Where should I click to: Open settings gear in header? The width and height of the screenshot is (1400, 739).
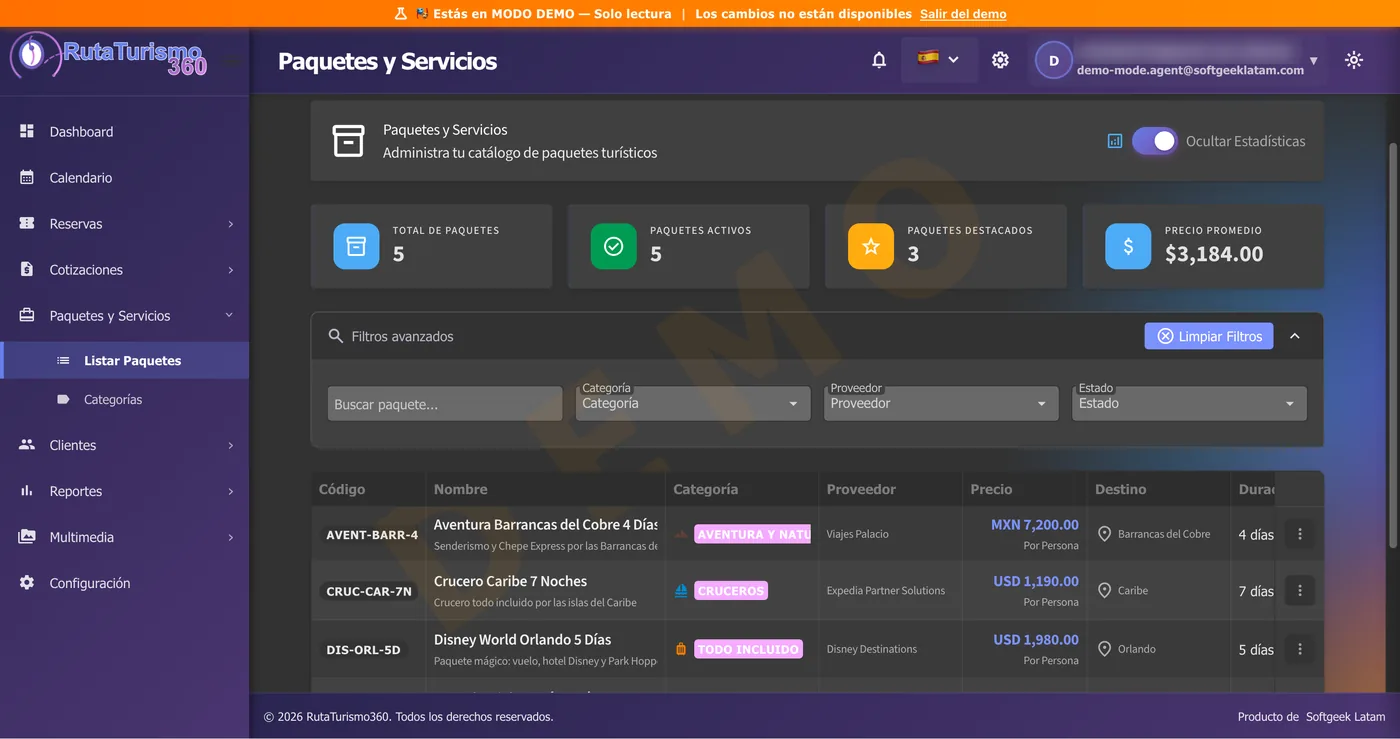[x=1000, y=60]
